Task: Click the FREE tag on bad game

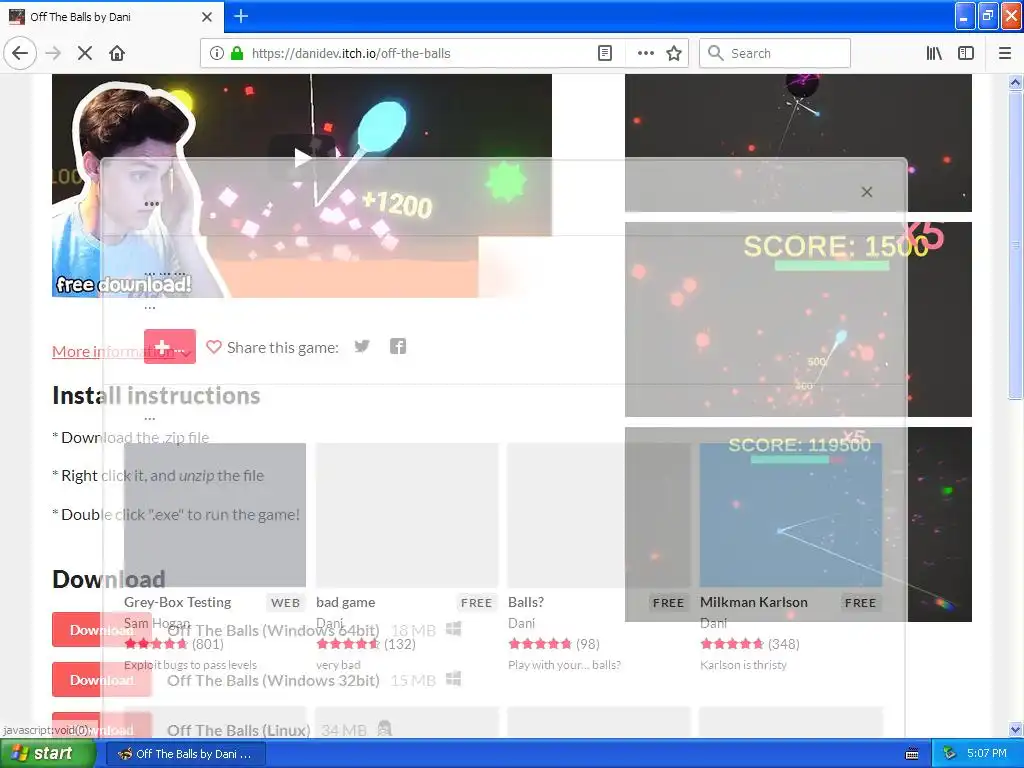Action: 476,603
